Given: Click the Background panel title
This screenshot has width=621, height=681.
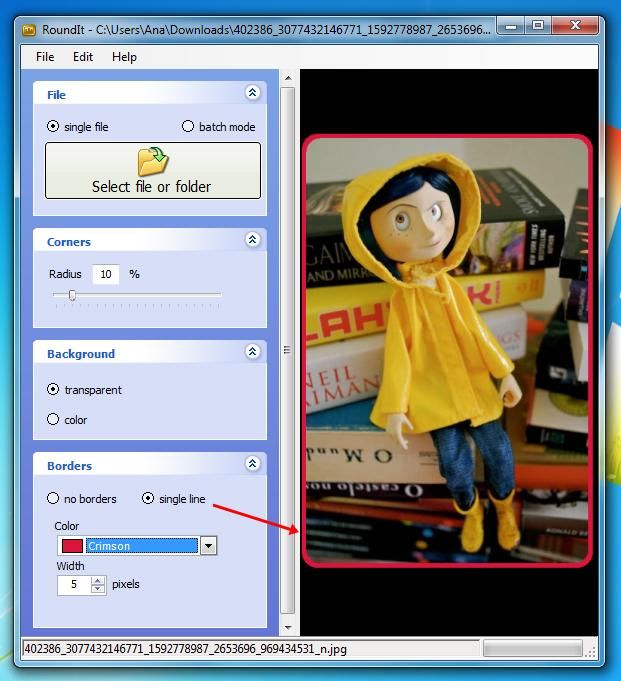Looking at the screenshot, I should coord(81,354).
